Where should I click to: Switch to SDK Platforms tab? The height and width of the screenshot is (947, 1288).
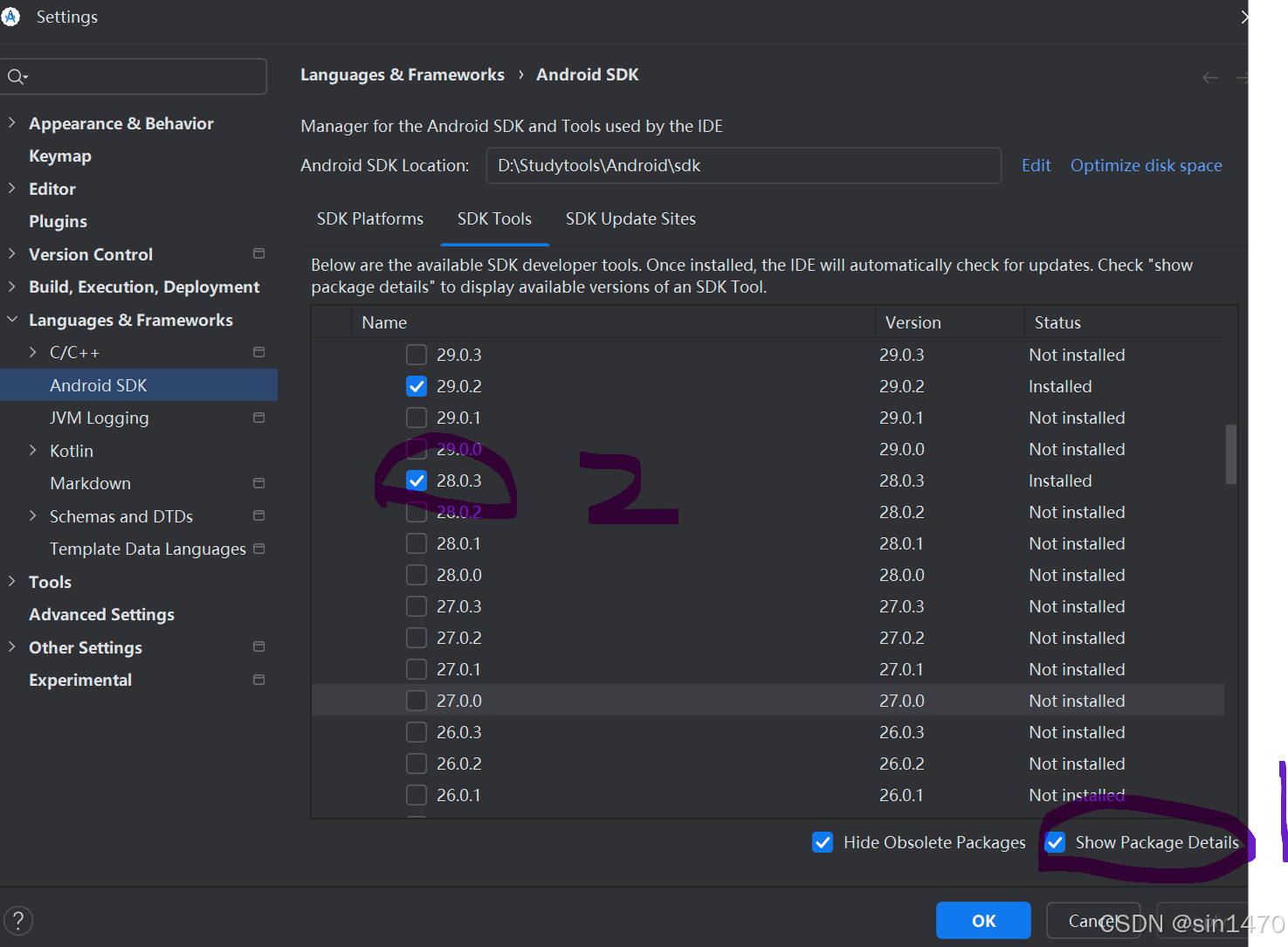[370, 218]
